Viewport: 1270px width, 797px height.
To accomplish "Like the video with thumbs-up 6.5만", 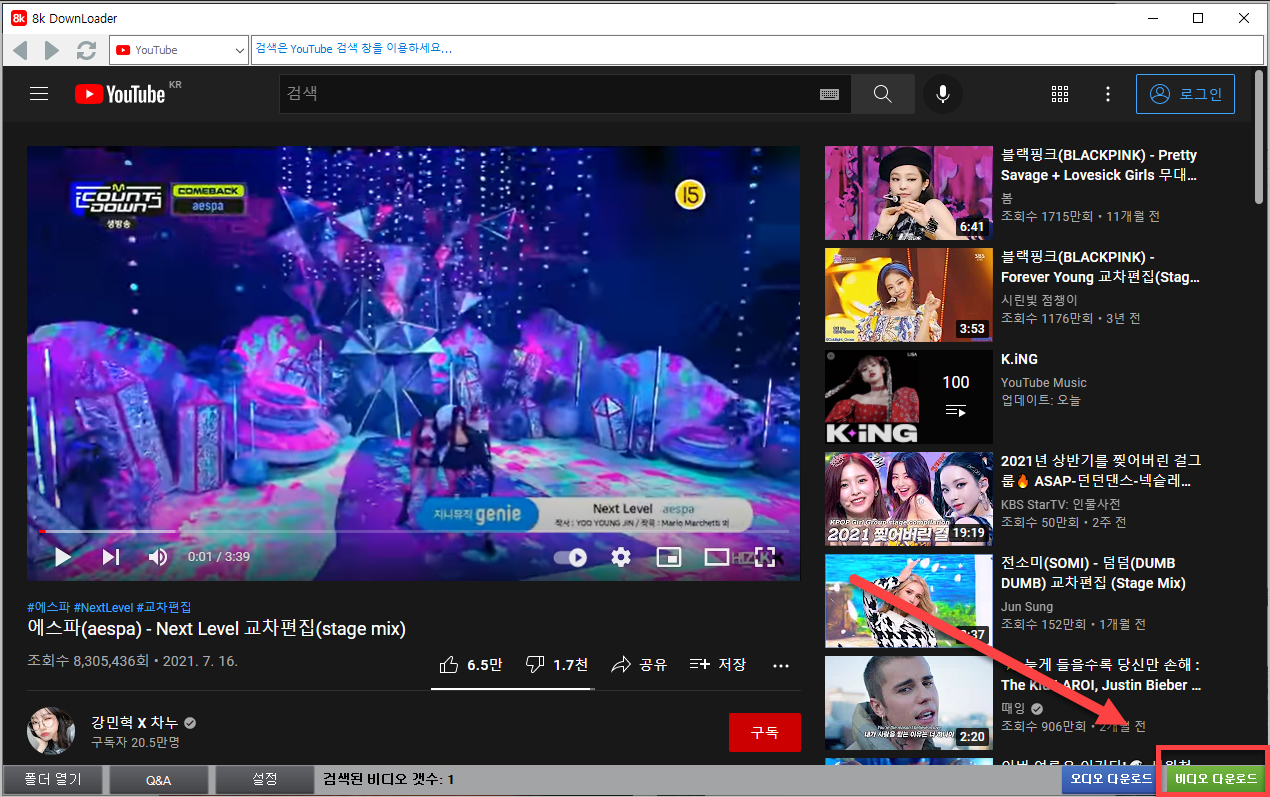I will pyautogui.click(x=470, y=665).
